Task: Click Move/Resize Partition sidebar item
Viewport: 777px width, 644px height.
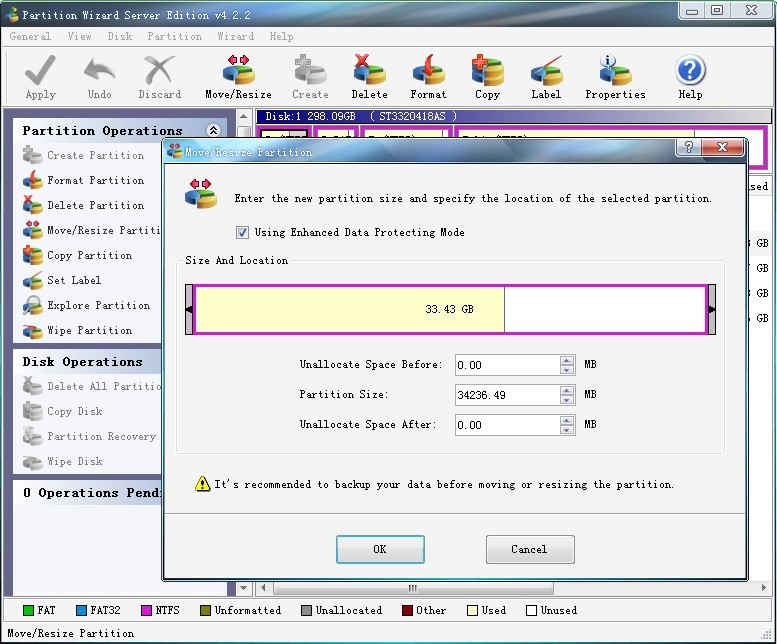Action: (92, 230)
